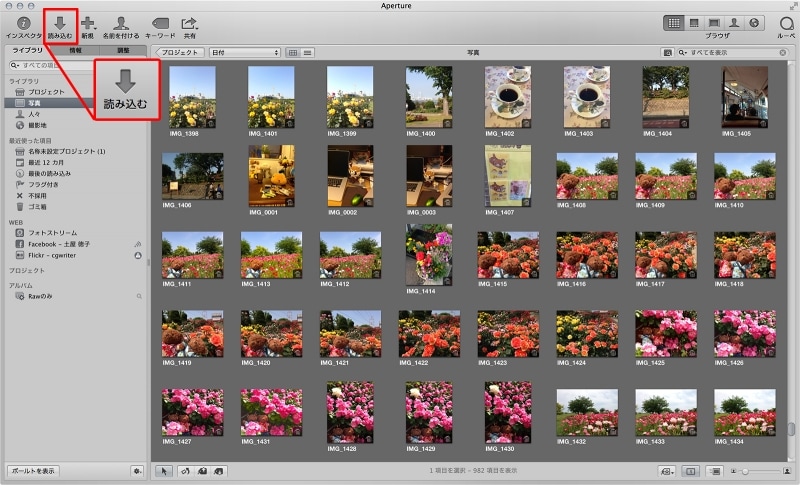Open the 共有 share dropdown
This screenshot has height=485, width=800.
pos(189,22)
